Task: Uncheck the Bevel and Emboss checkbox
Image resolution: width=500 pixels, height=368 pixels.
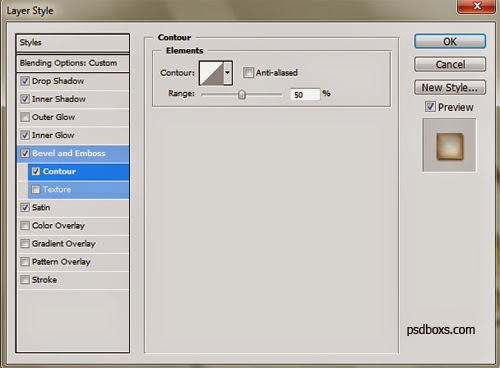Action: (25, 153)
